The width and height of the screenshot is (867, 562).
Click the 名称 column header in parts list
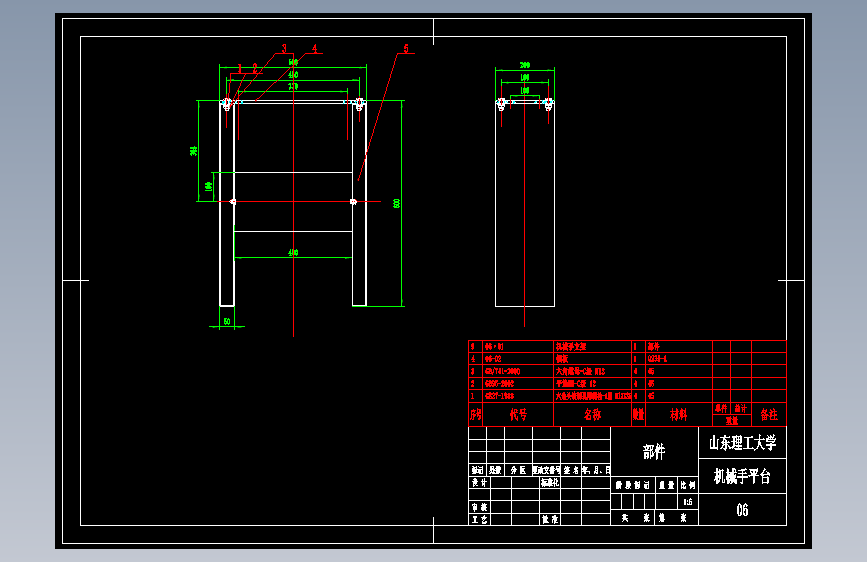coord(592,414)
